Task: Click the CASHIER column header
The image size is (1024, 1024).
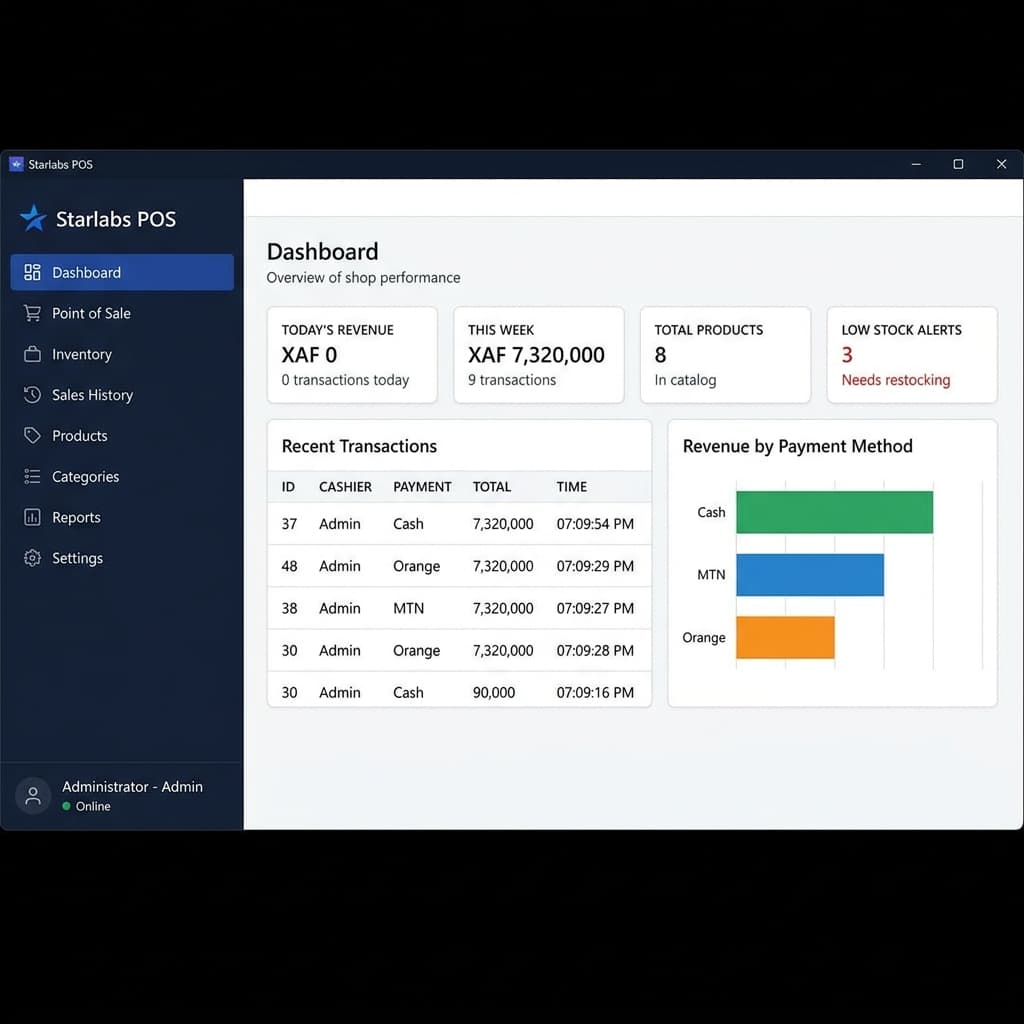Action: 345,487
